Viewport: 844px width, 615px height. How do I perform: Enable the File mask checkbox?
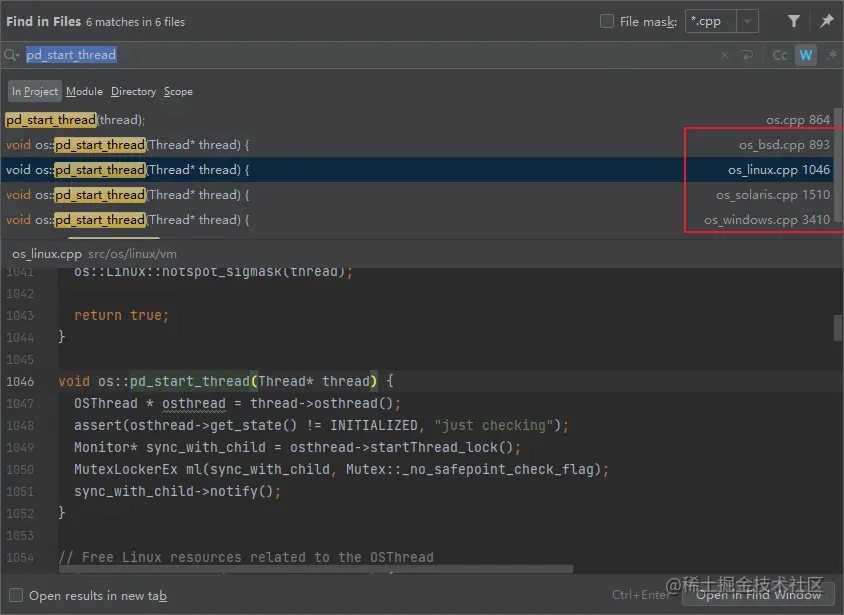pyautogui.click(x=607, y=21)
